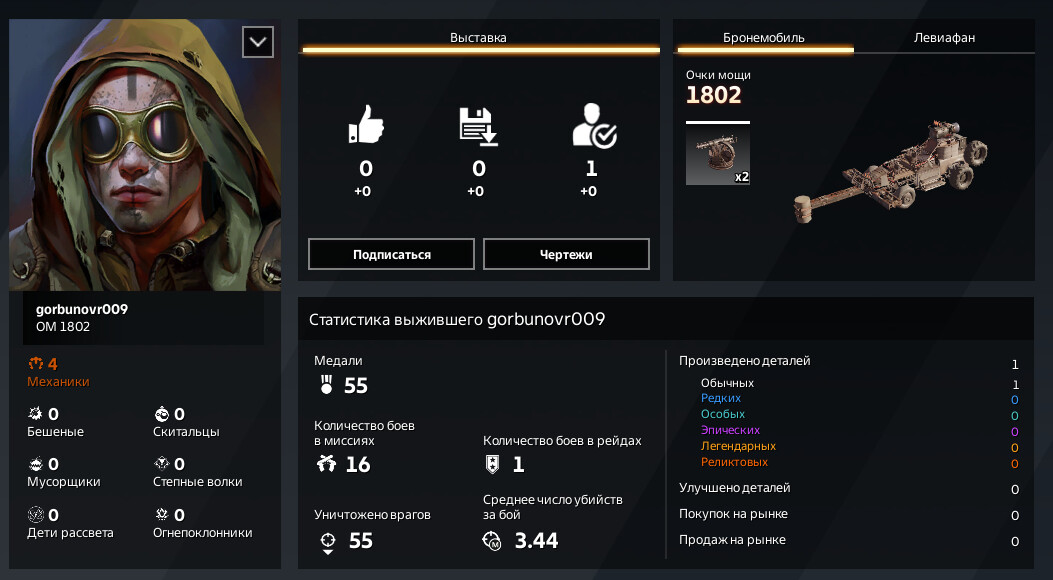Select the Бронемобиль tab
1053x580 pixels.
coord(764,38)
